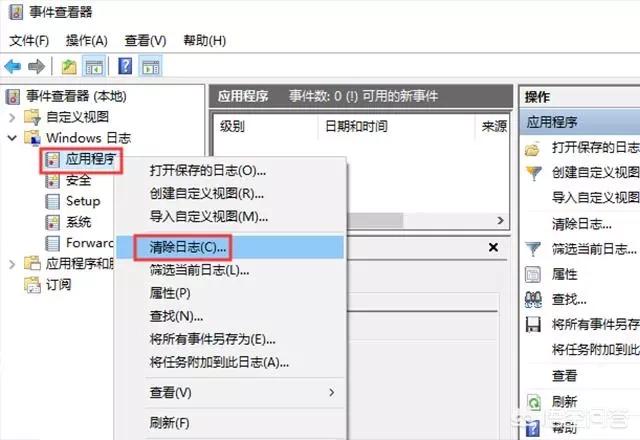This screenshot has height=440, width=640.
Task: Click the 事件查看器 (本地) root icon
Action: 13,97
